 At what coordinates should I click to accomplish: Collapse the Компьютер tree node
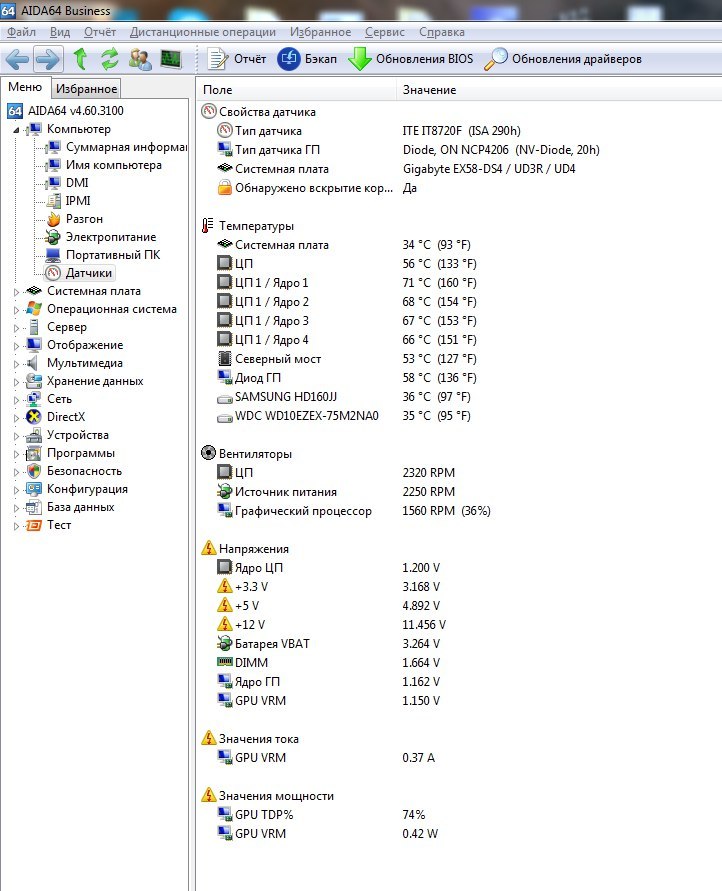[x=16, y=130]
